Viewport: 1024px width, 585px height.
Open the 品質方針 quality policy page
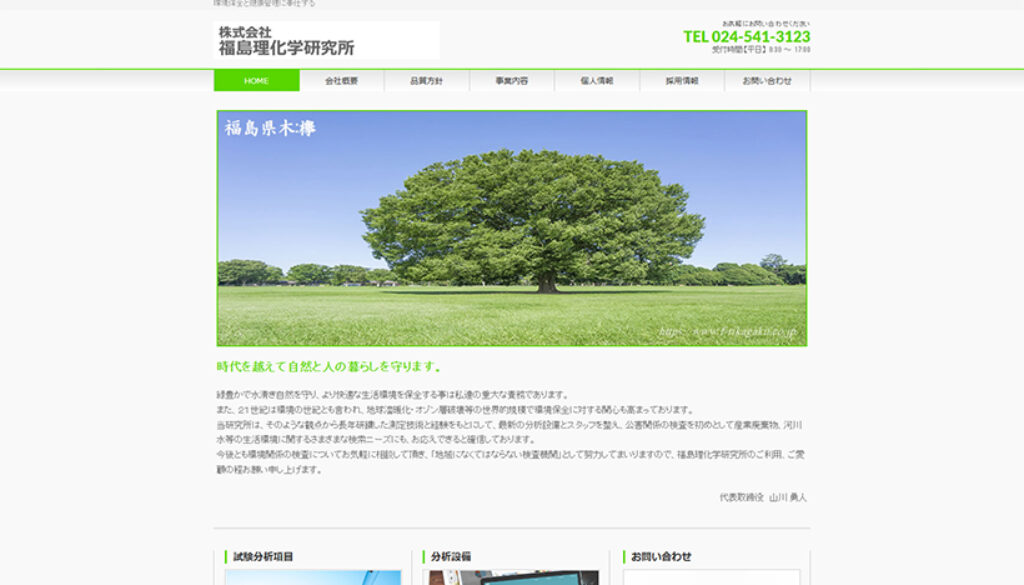[x=429, y=80]
